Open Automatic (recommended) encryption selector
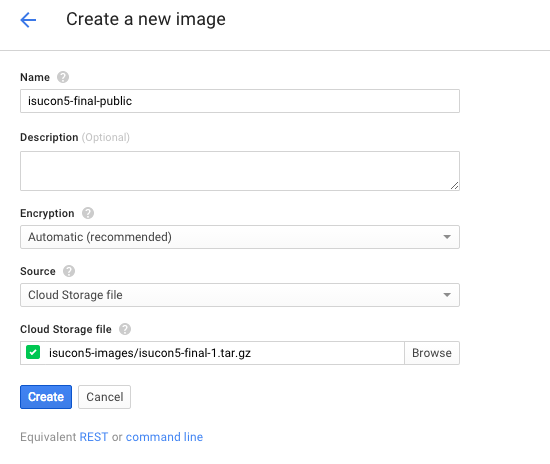 tap(240, 237)
